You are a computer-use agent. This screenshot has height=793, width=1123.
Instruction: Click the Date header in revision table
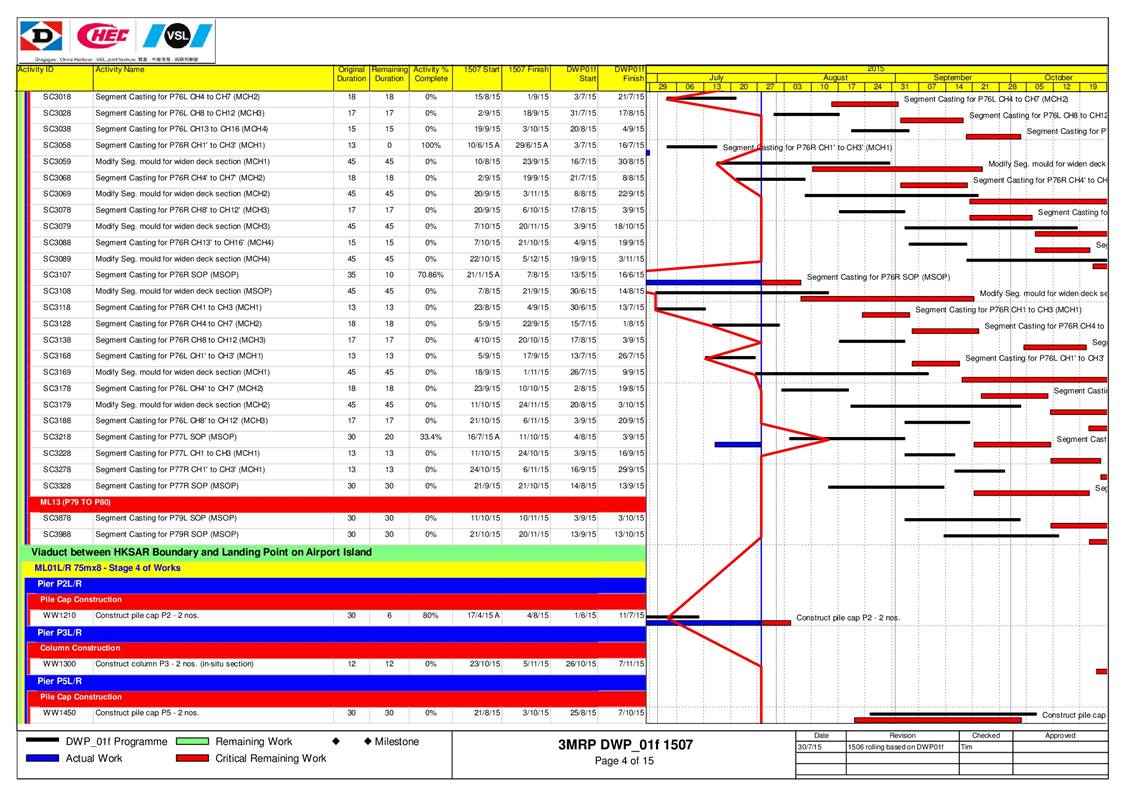point(821,736)
